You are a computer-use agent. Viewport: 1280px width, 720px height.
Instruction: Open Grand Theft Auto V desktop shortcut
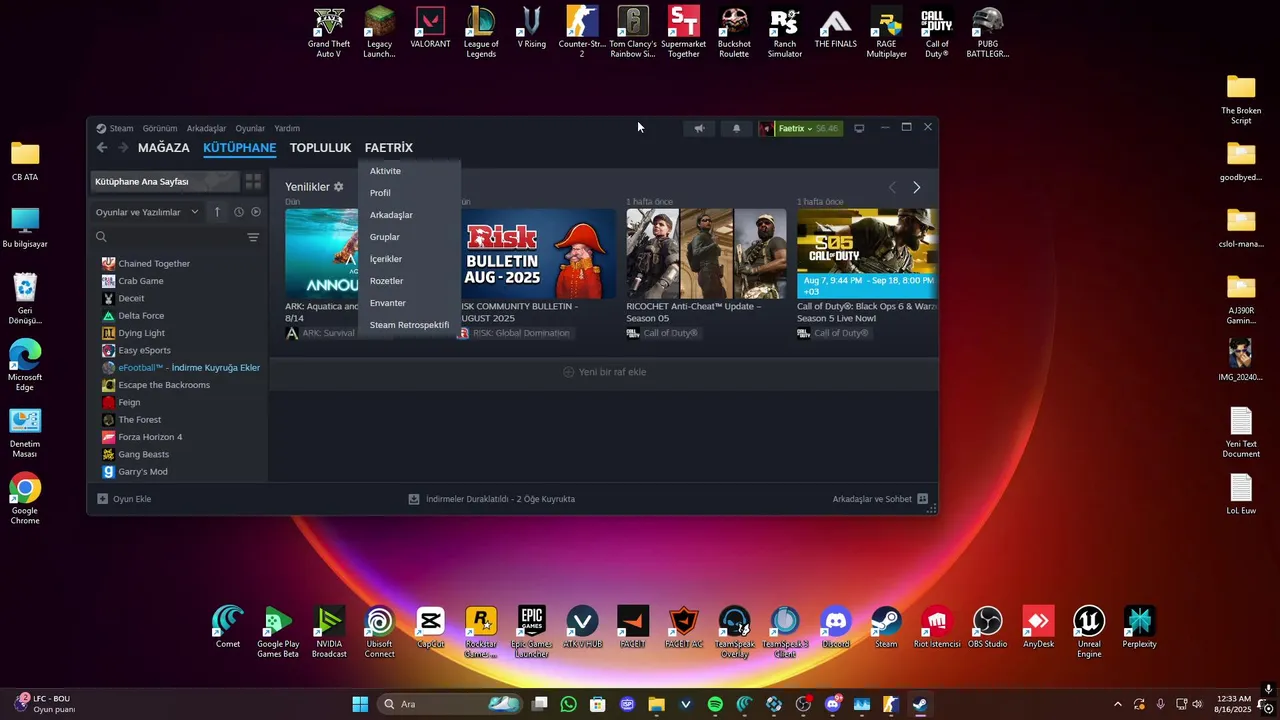click(328, 32)
